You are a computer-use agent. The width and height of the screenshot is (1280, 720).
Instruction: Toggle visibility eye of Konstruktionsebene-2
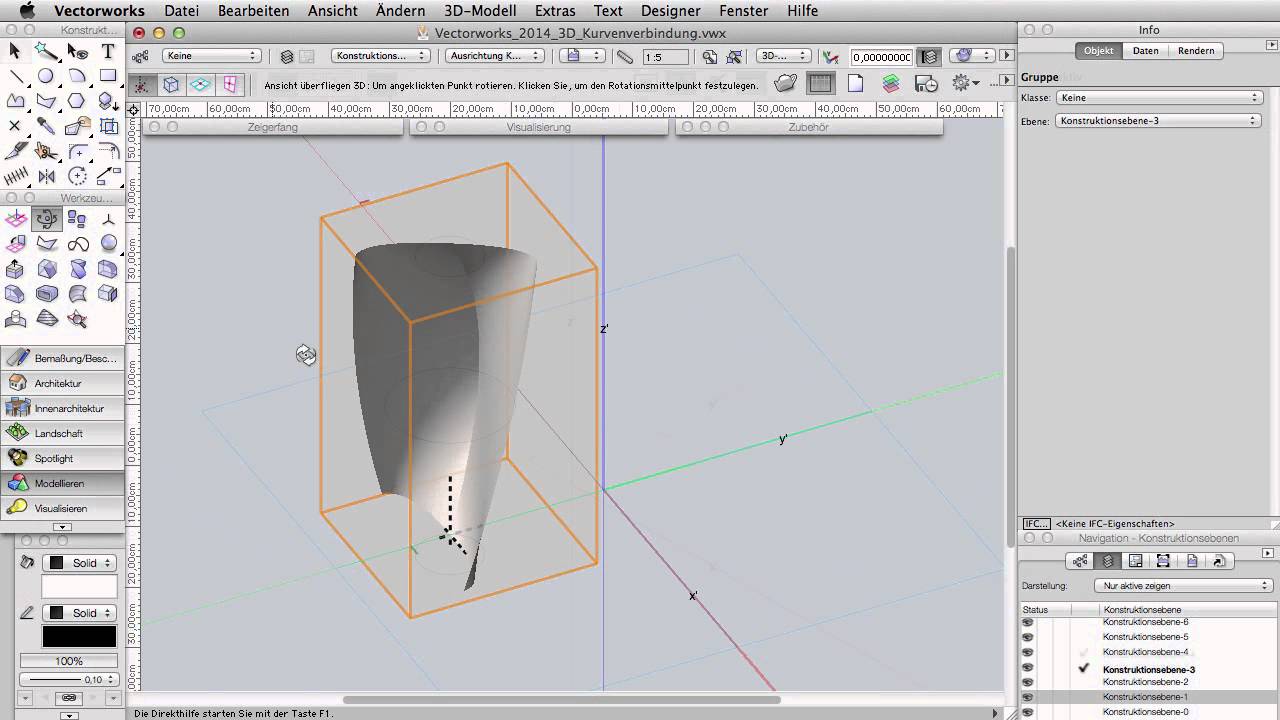1027,682
